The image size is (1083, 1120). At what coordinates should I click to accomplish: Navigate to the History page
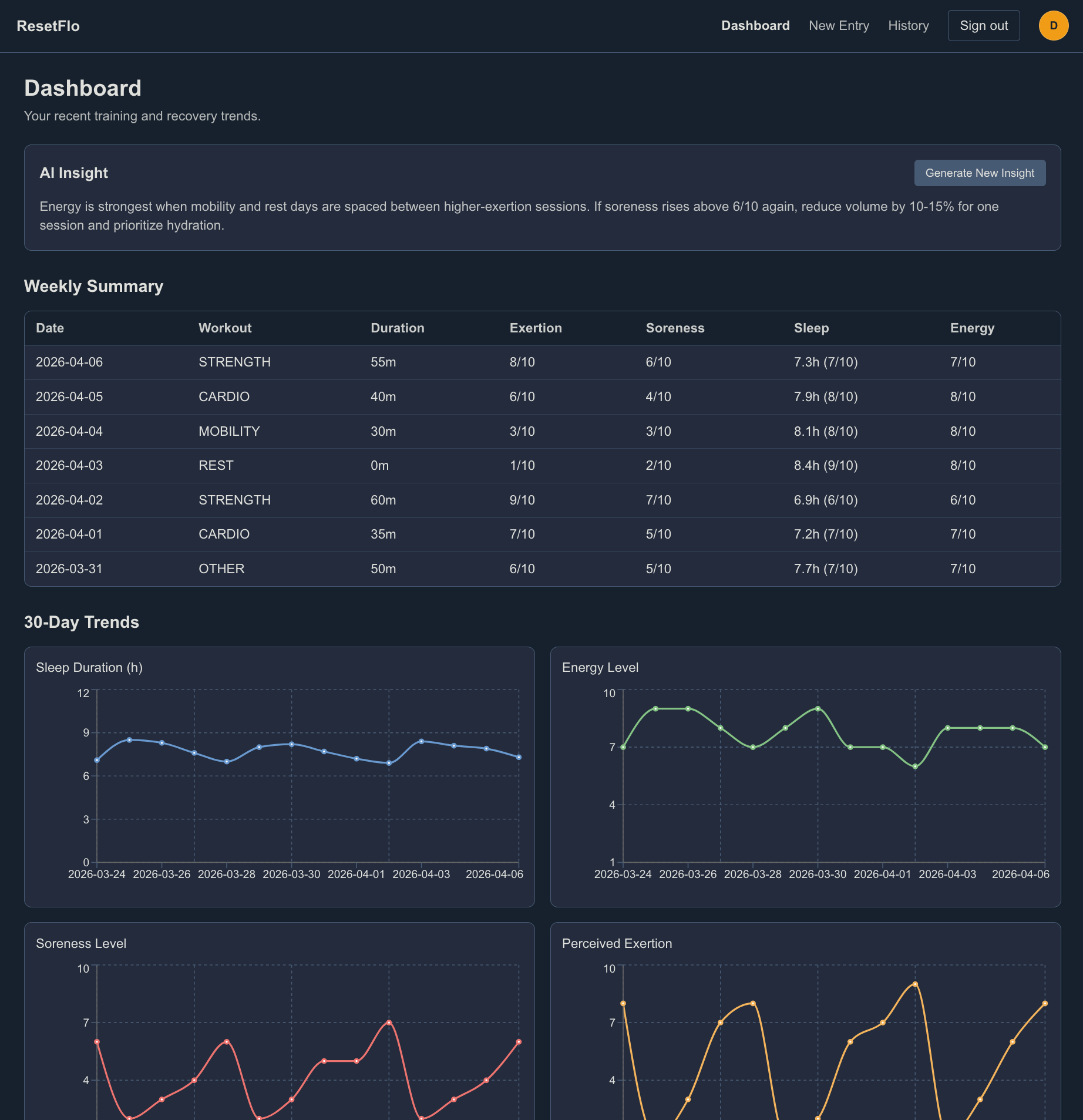point(908,26)
